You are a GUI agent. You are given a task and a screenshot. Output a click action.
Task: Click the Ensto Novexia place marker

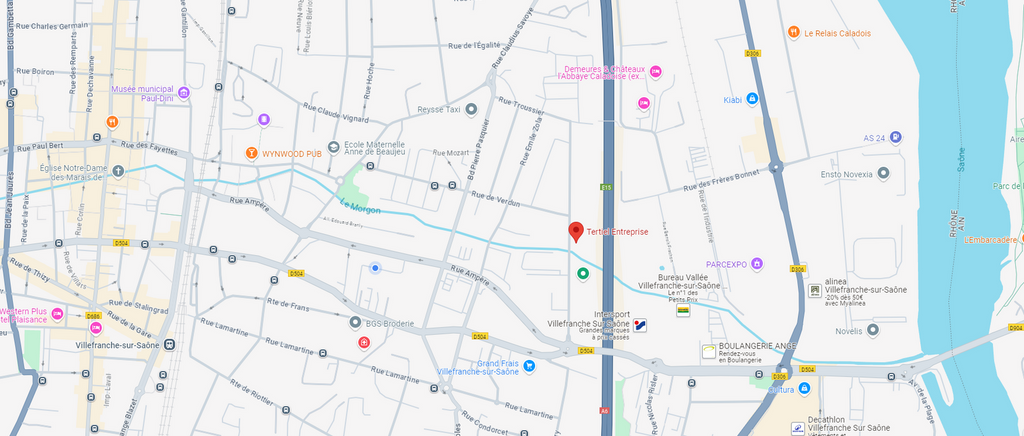point(883,174)
